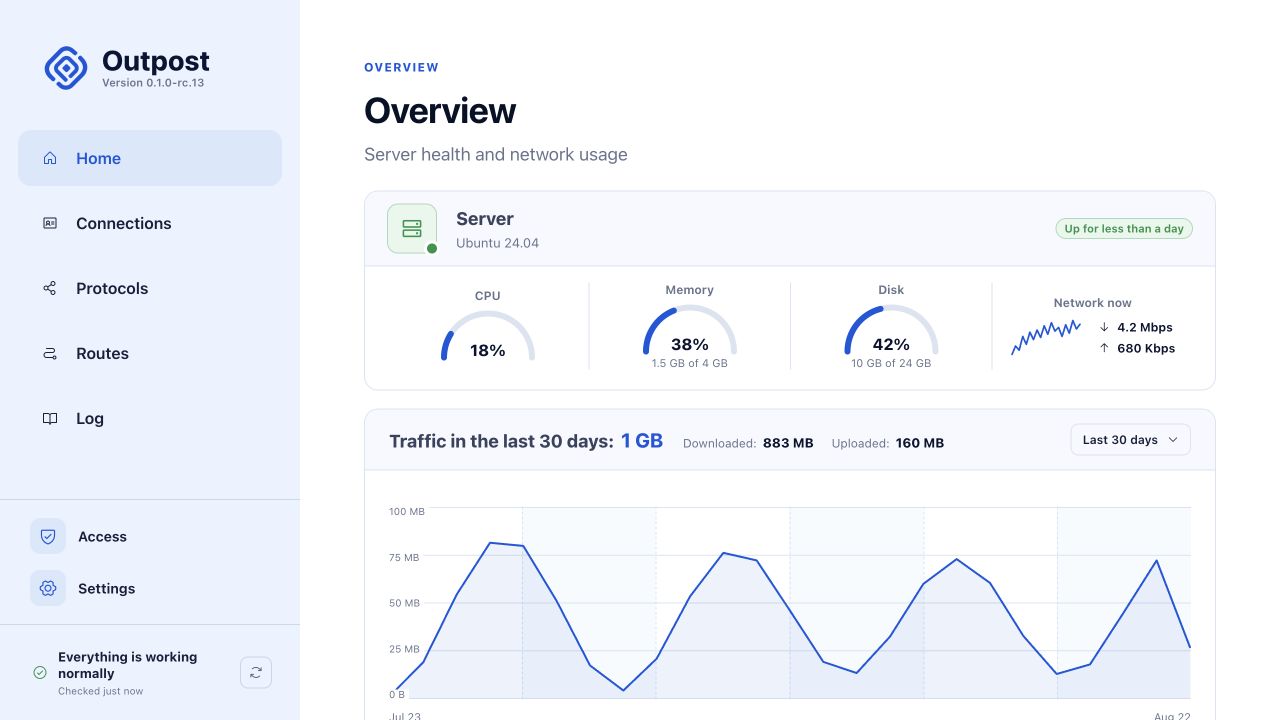This screenshot has height=720, width=1280.
Task: Click the Settings gear icon
Action: pyautogui.click(x=48, y=588)
